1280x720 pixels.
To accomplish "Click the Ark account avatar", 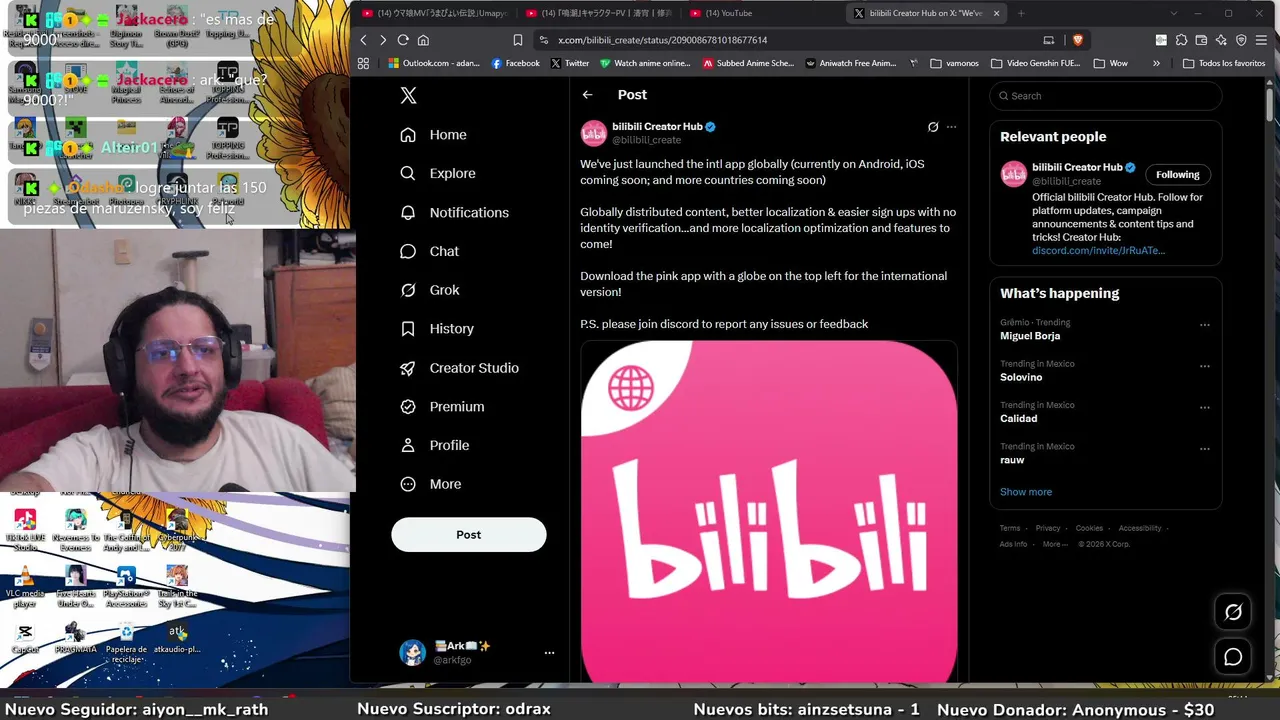I will tap(412, 653).
